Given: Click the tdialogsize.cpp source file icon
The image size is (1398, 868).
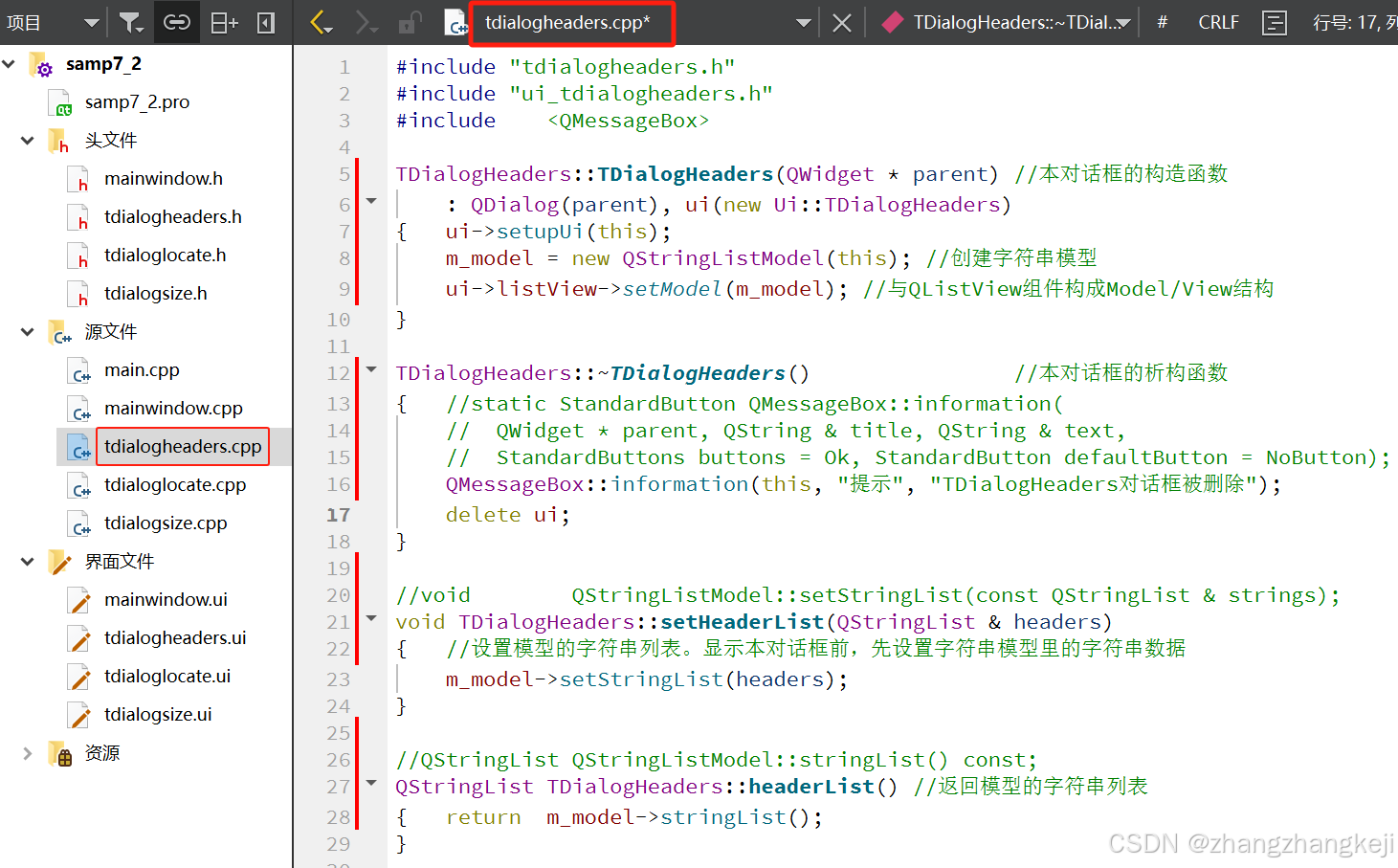Looking at the screenshot, I should click(x=79, y=524).
